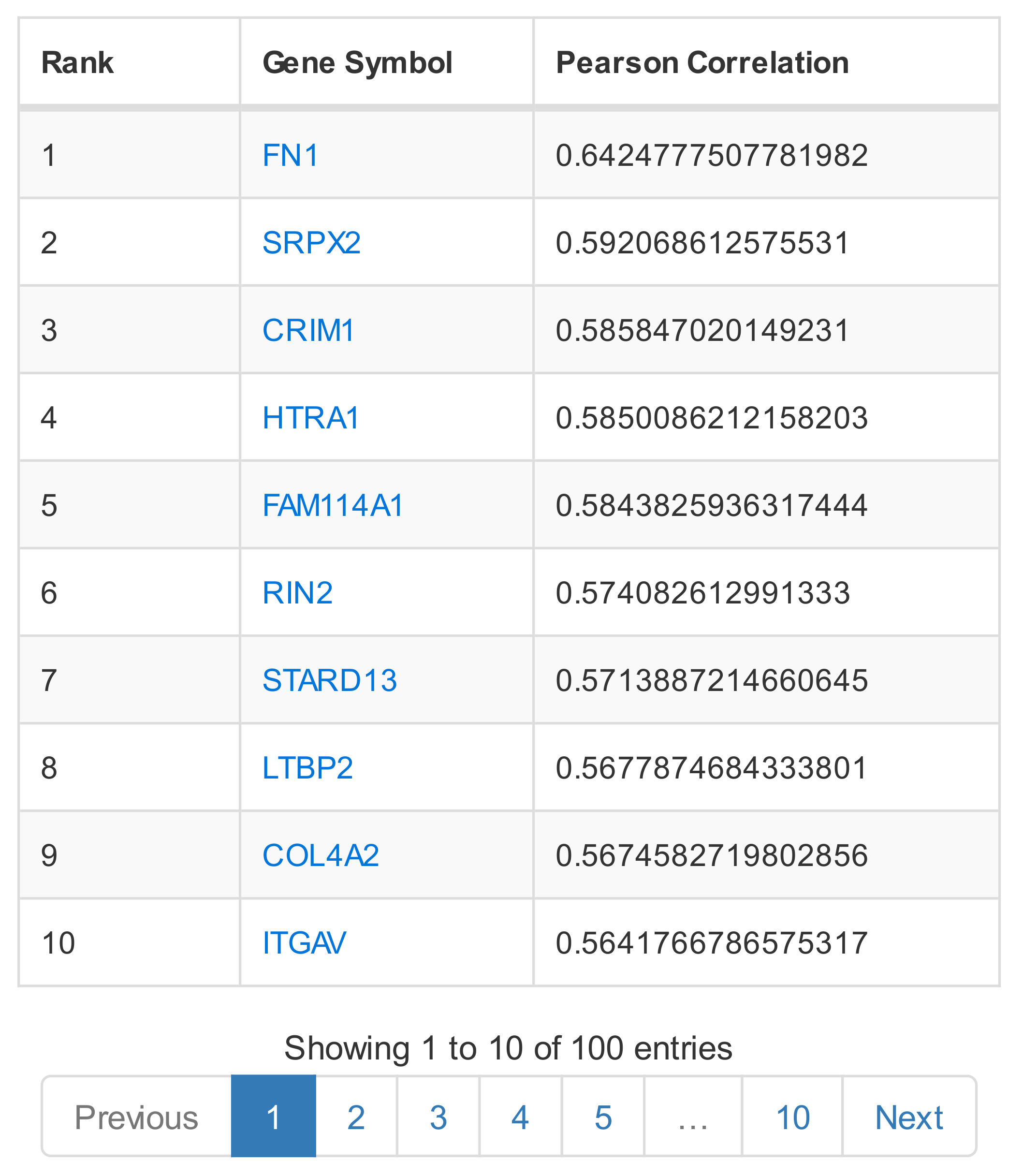Open the SRPX2 gene link
Screen dimensions: 1023x1176
(311, 243)
